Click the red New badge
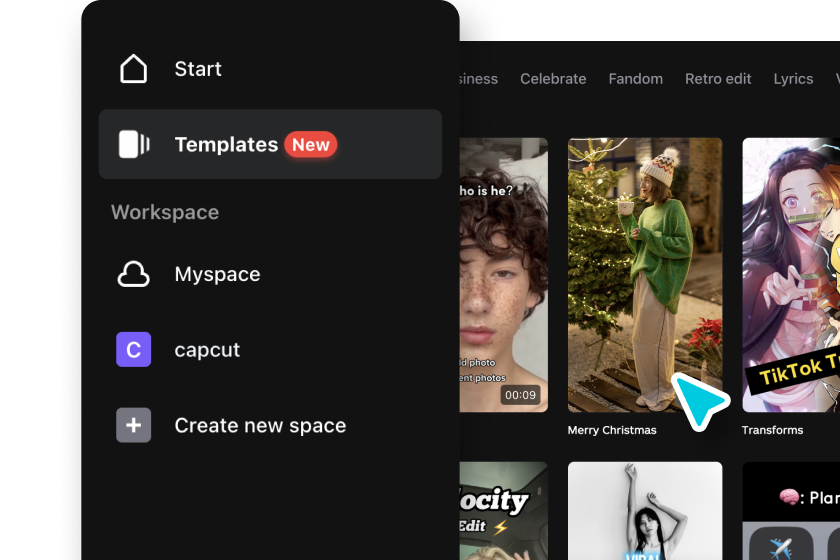Screen dimensions: 840x560 (x=311, y=145)
